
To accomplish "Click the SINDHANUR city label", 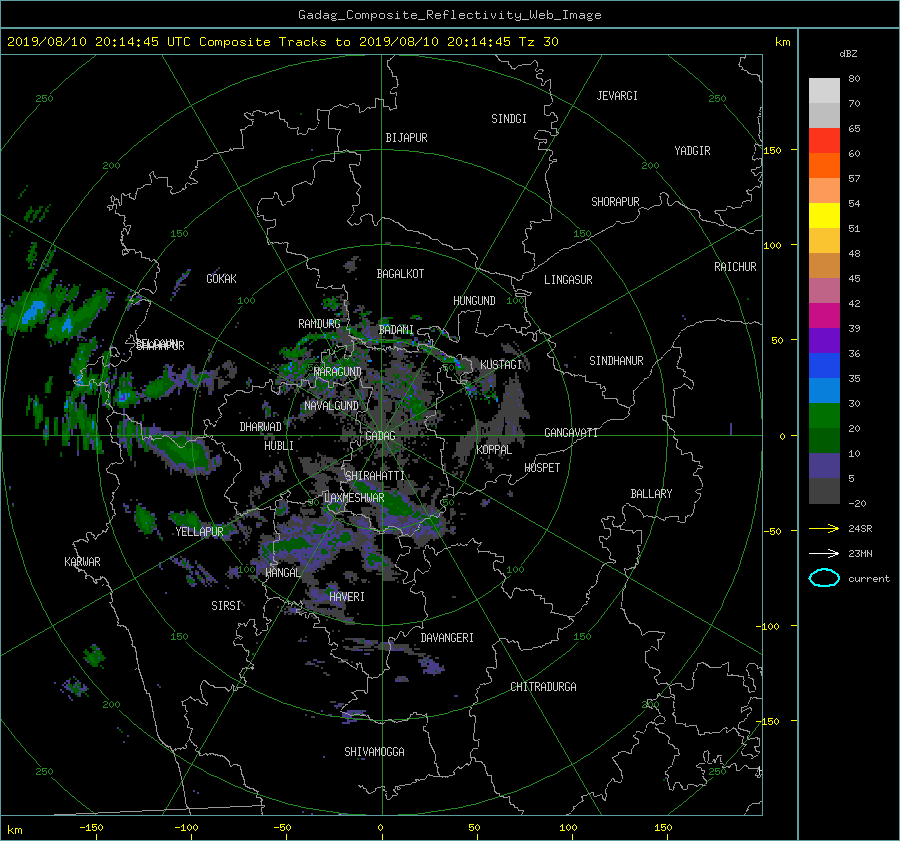I will point(616,361).
